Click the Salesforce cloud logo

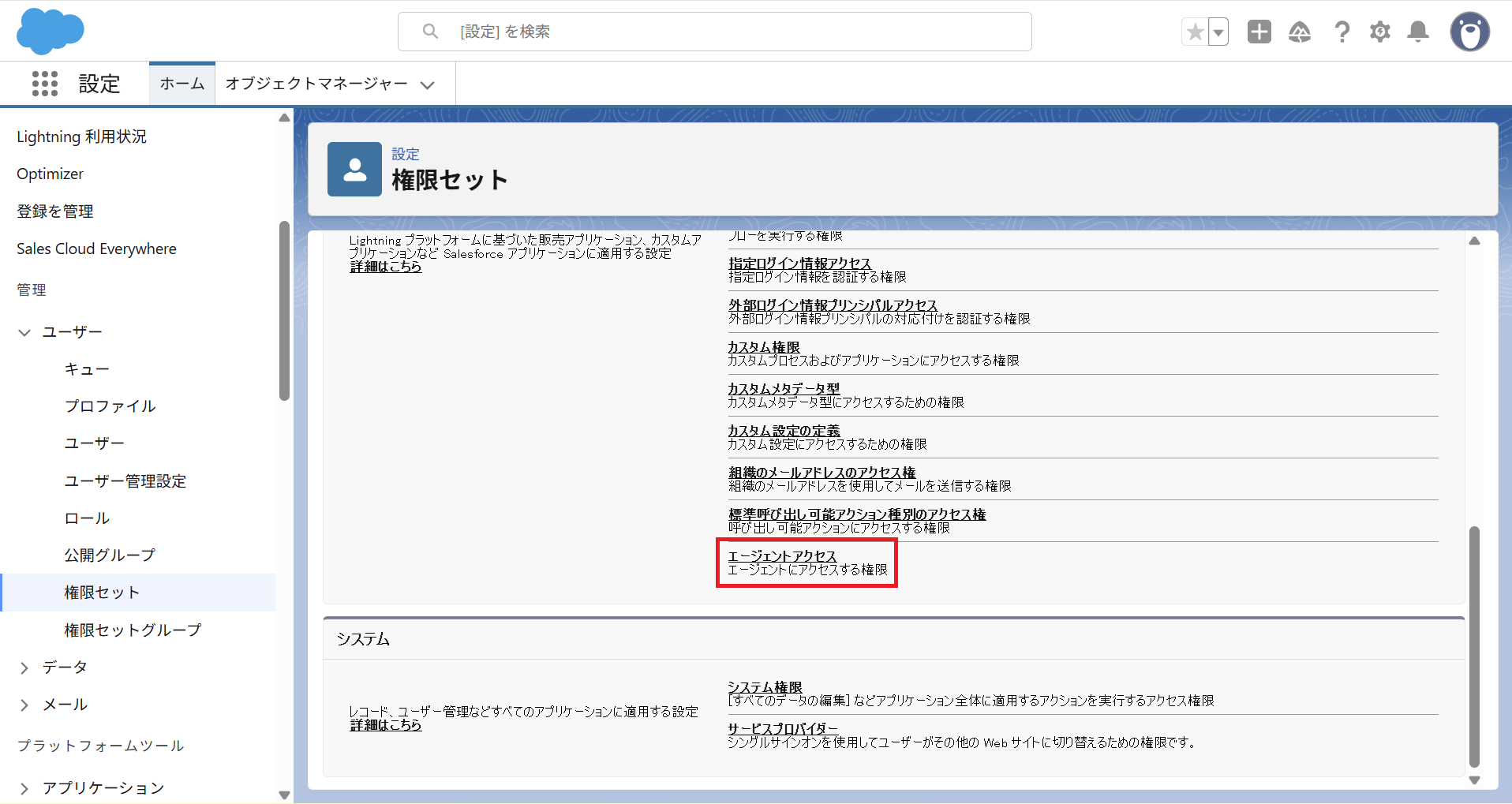point(50,32)
